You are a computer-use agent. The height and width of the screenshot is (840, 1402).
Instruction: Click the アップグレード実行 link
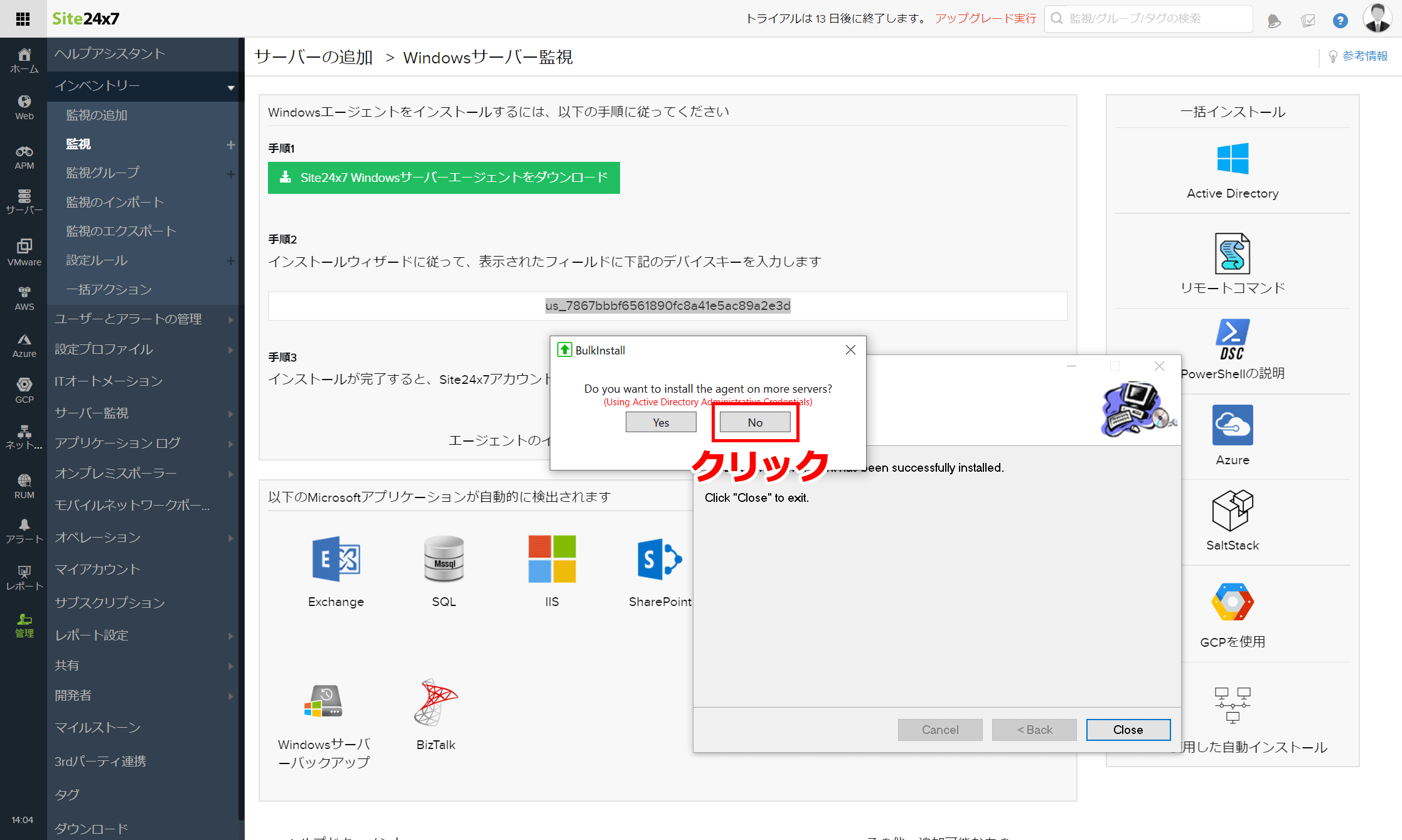[x=985, y=18]
